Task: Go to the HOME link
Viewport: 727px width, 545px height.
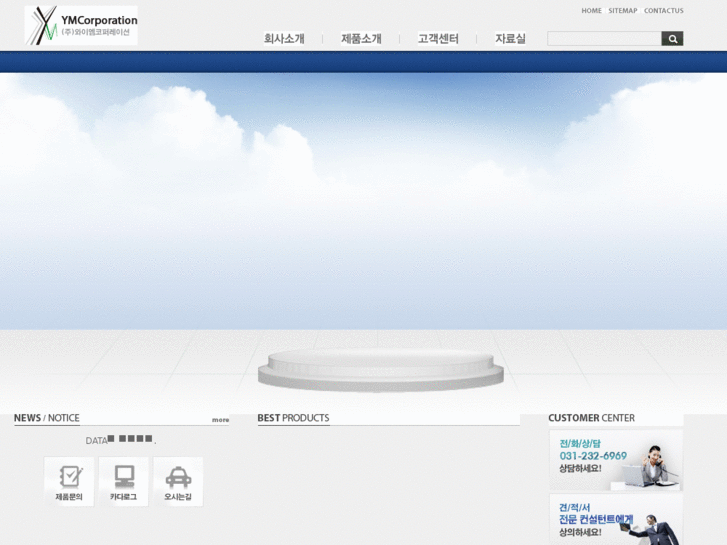Action: (x=591, y=11)
